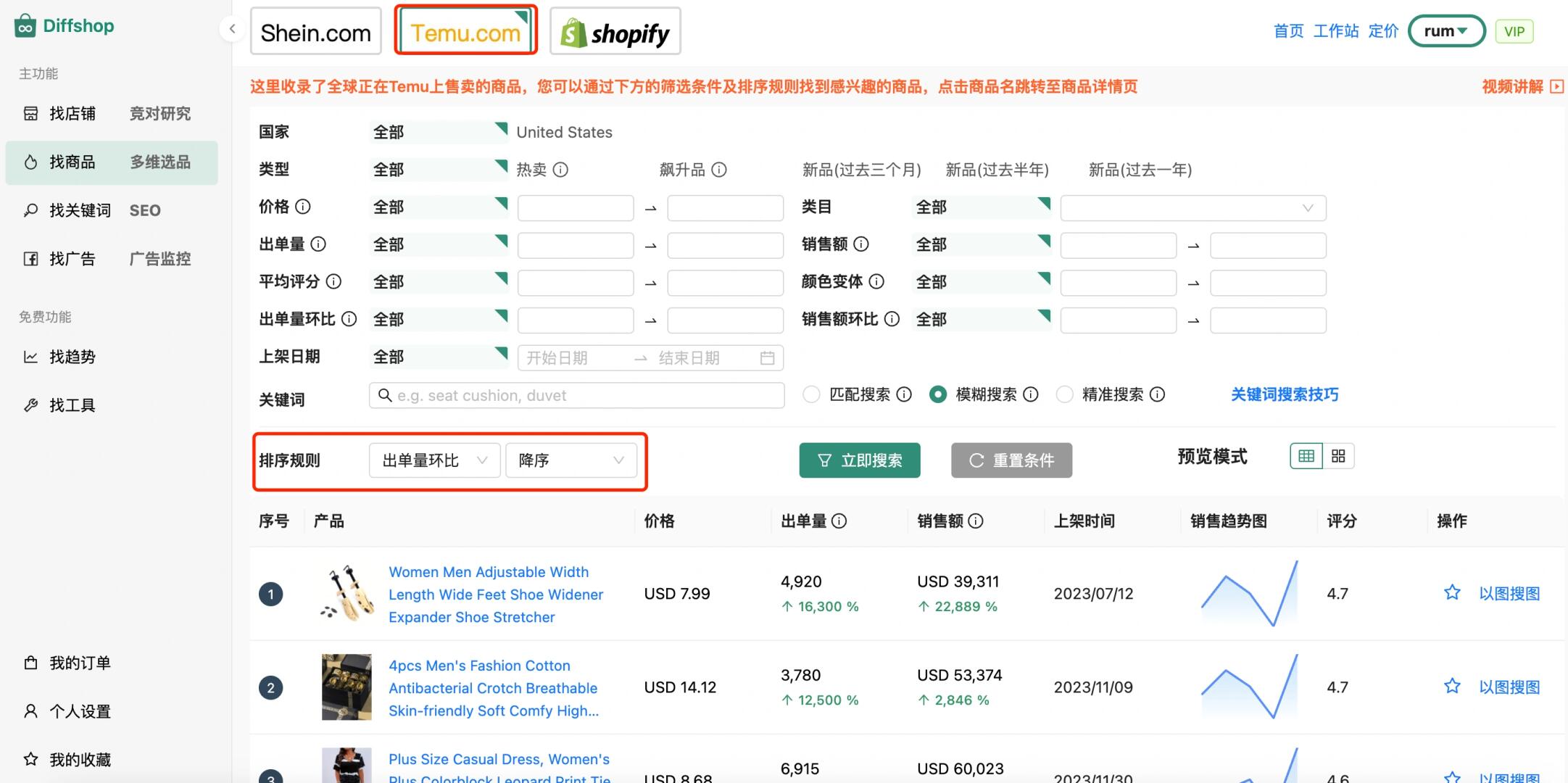
Task: Open the 工作站 top navigation link
Action: 1336,31
